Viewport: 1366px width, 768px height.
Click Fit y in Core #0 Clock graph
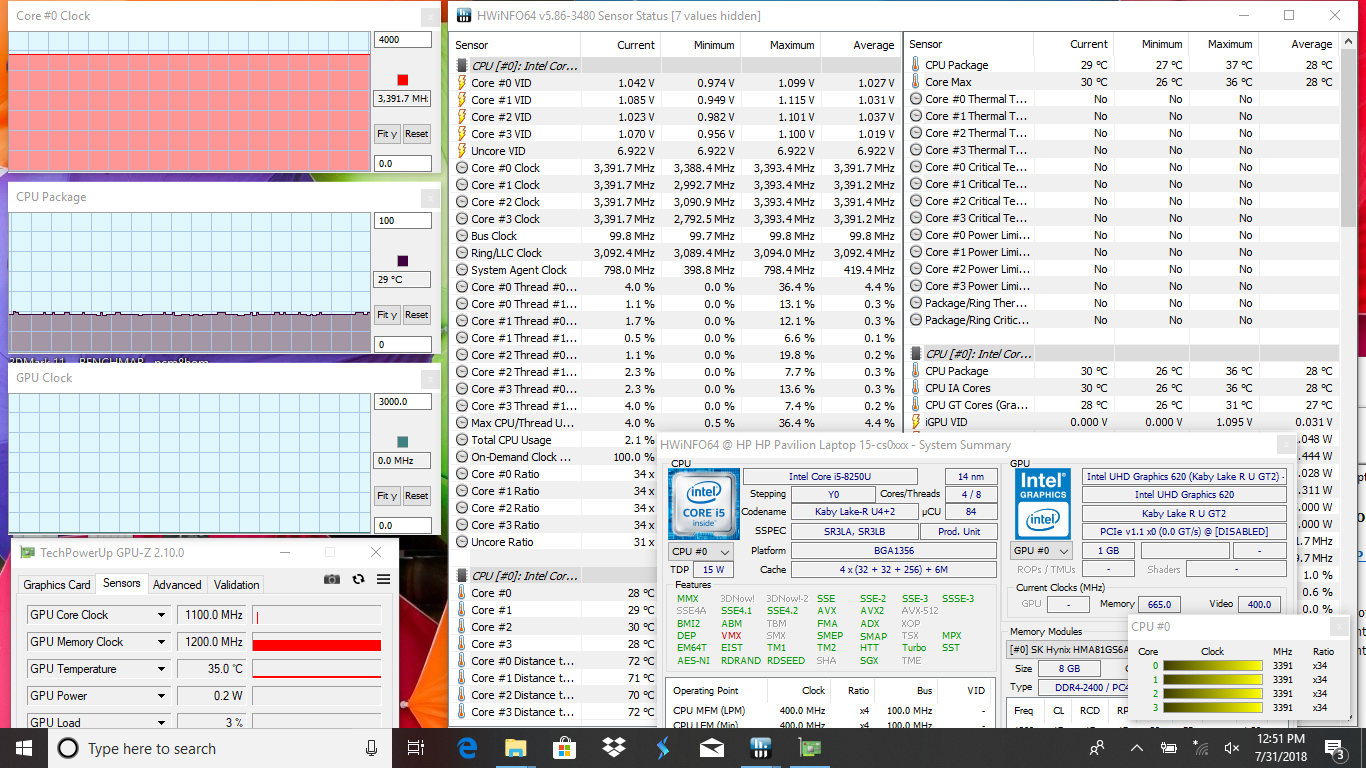coord(387,134)
